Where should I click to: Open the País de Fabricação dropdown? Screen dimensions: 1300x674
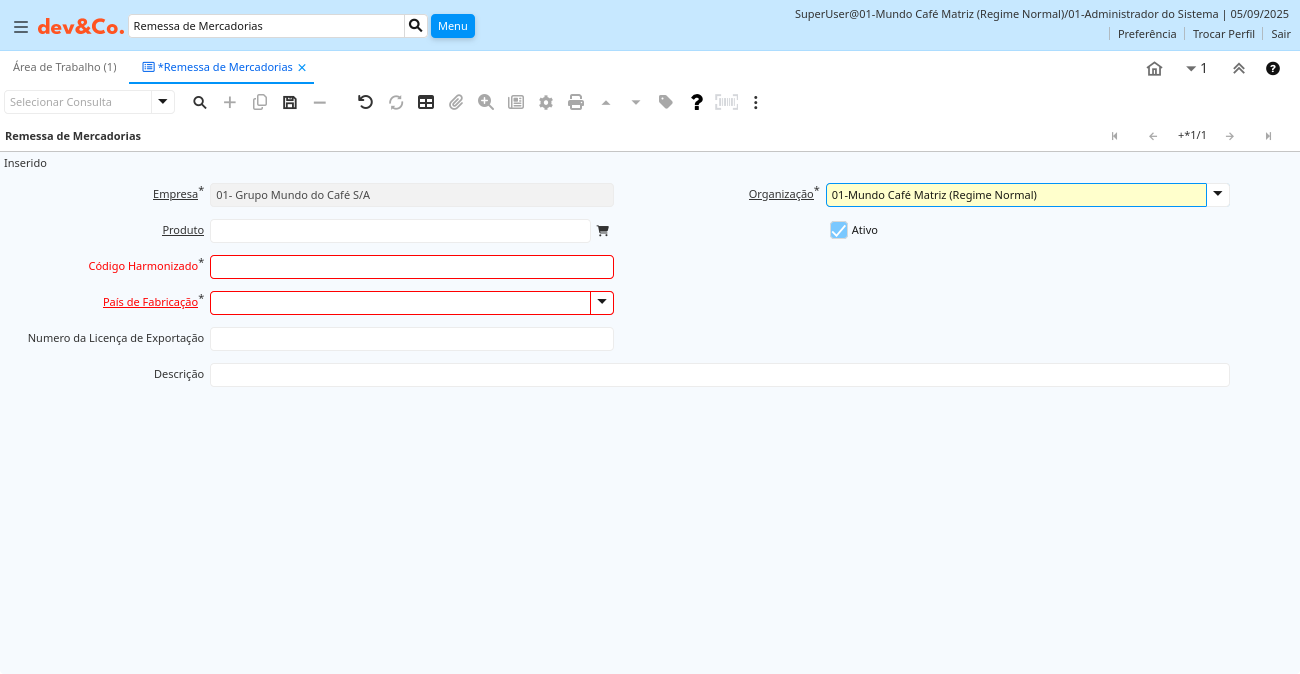(x=602, y=303)
